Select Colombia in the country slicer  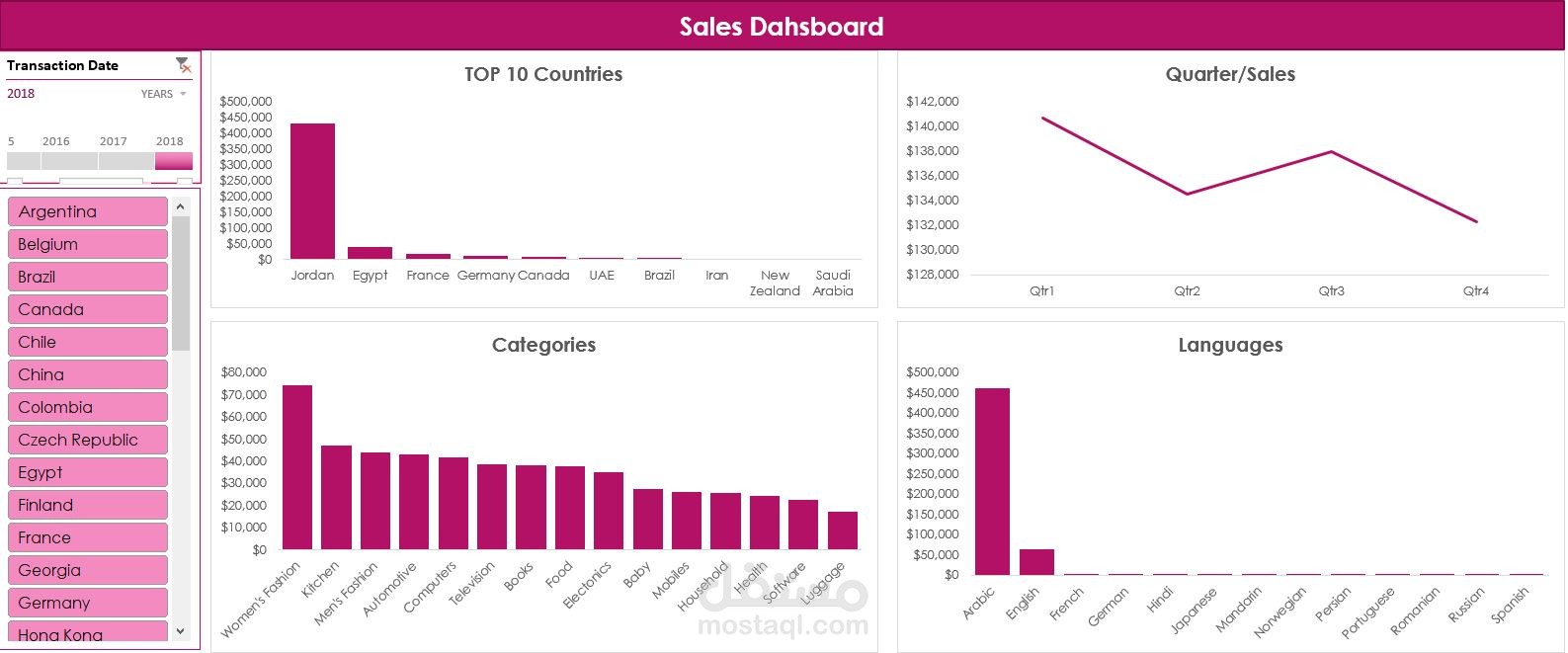87,407
